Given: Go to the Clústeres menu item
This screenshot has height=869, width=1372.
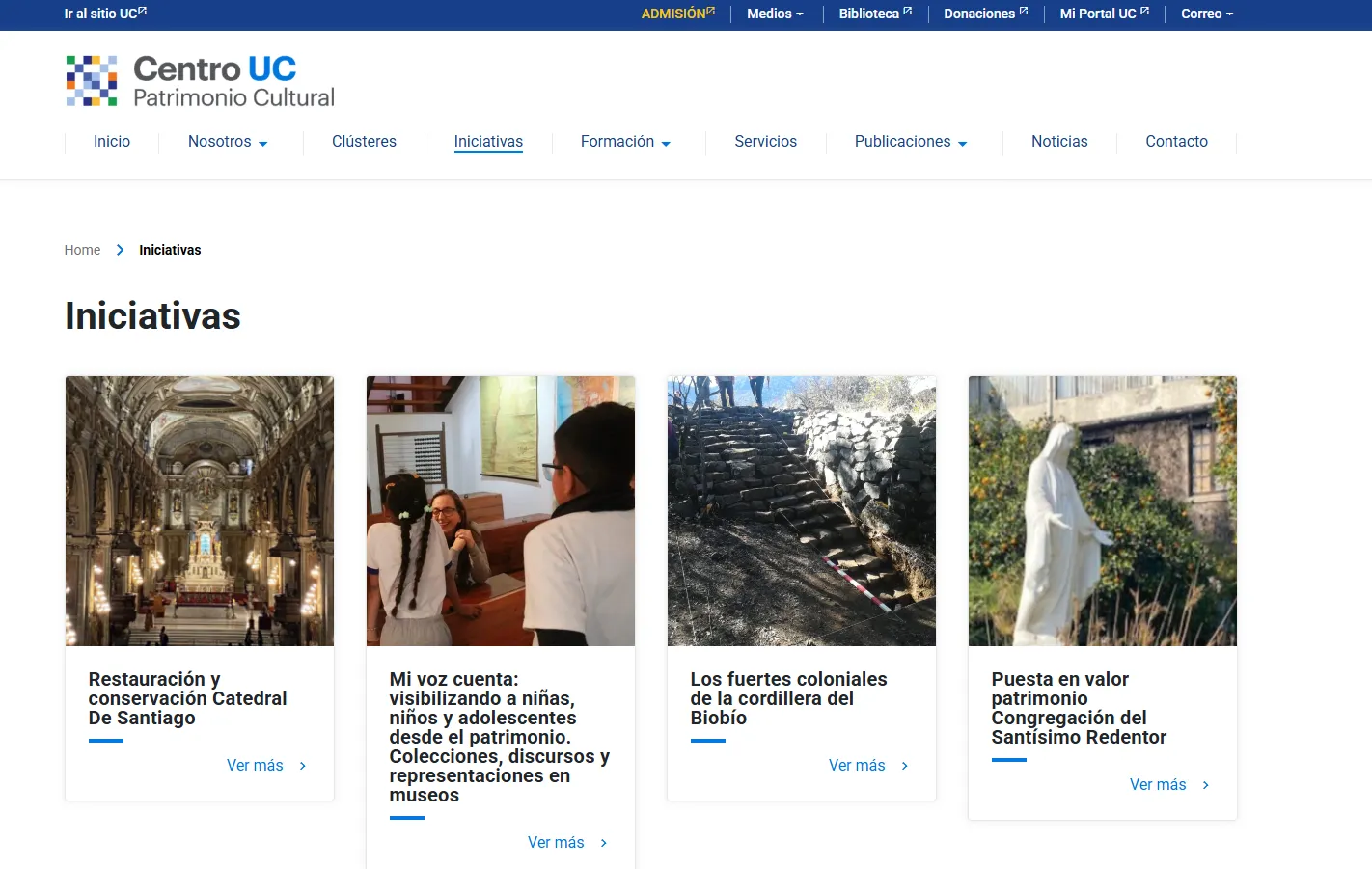Looking at the screenshot, I should click(364, 142).
